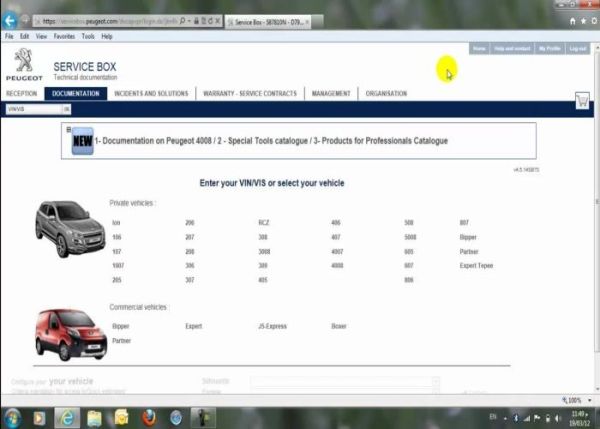The image size is (600, 429).
Task: Open the Windows Start button
Action: (12, 418)
